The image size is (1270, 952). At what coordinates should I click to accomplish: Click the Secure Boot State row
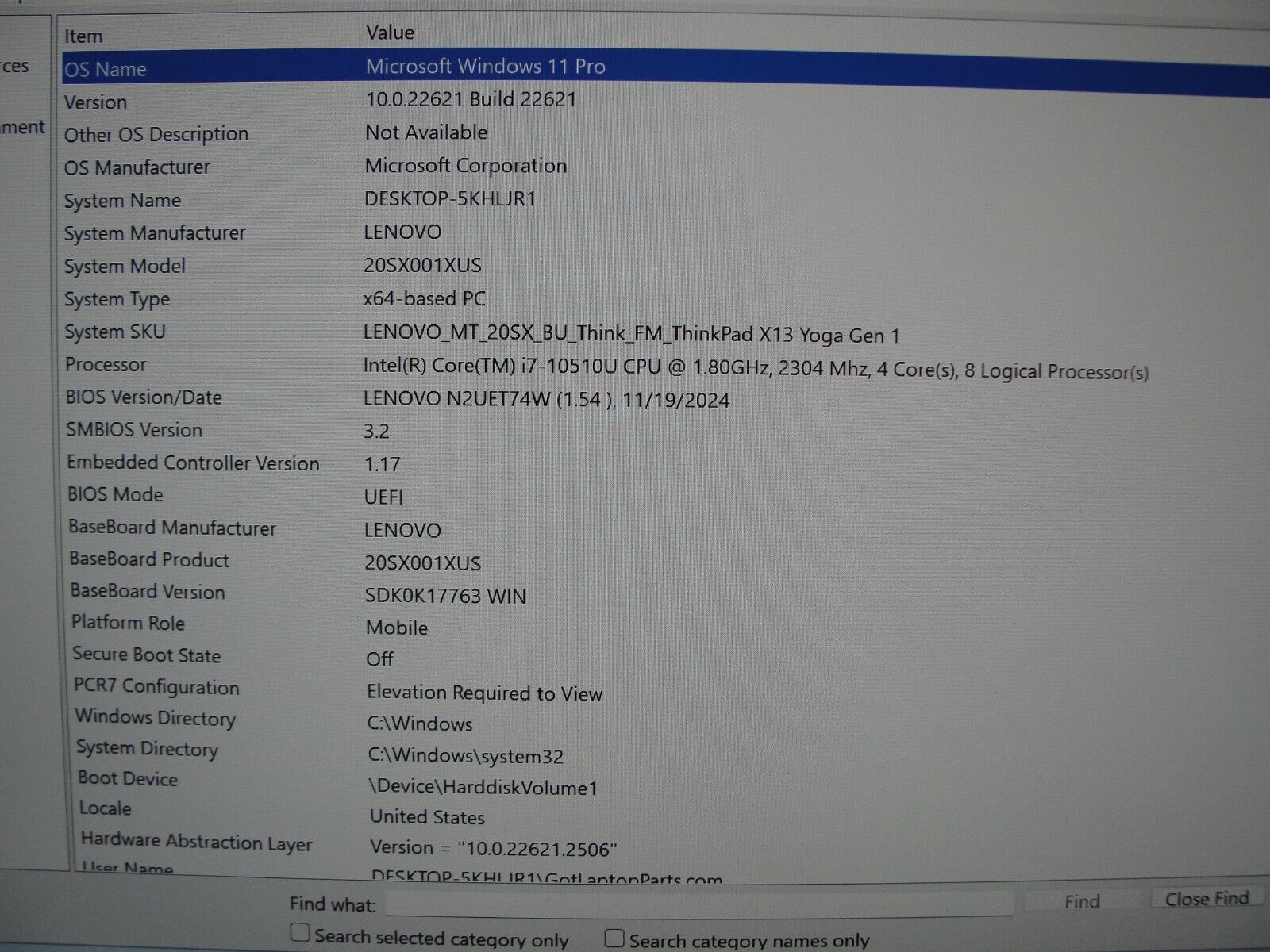point(147,655)
